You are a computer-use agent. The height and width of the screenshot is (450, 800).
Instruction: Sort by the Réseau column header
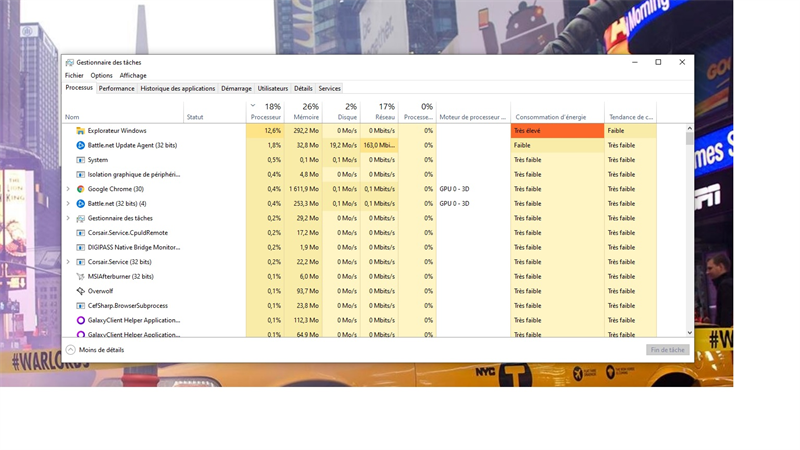(379, 112)
